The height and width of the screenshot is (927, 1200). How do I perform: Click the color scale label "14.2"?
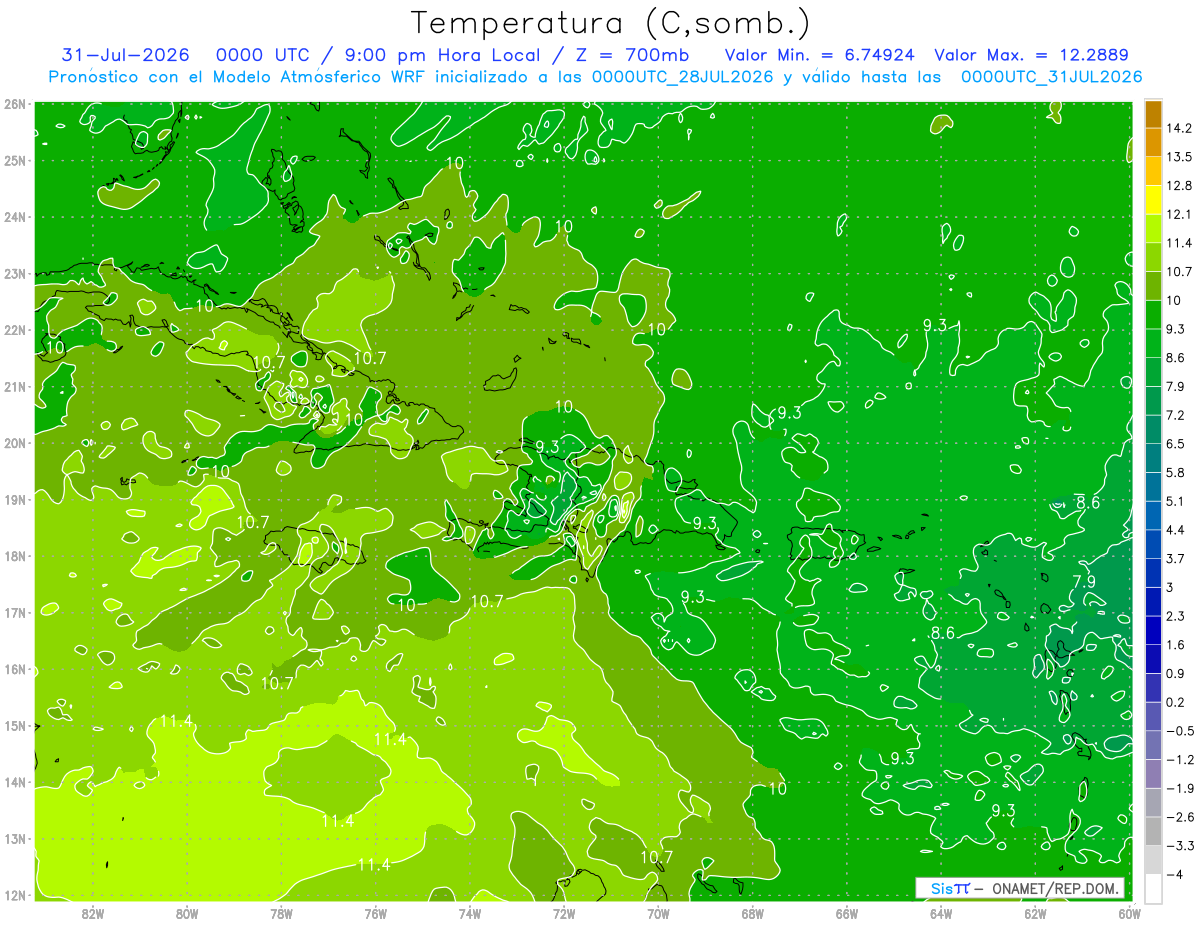tap(1181, 128)
